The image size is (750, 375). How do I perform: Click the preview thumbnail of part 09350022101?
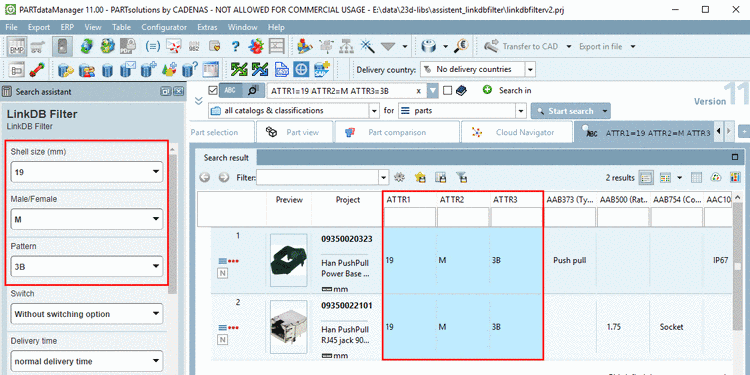coord(288,327)
